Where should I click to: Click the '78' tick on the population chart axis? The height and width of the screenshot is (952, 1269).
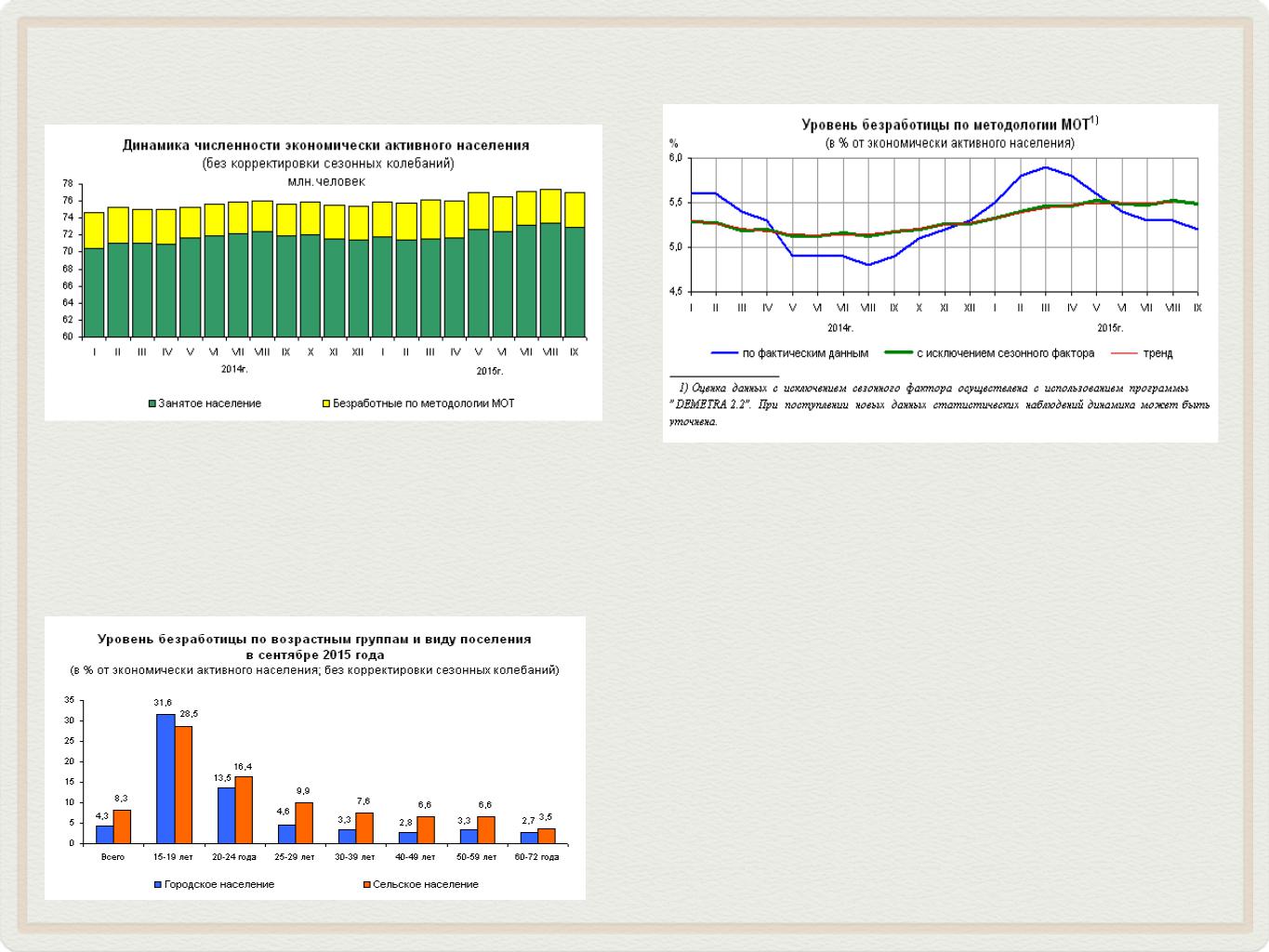click(68, 183)
